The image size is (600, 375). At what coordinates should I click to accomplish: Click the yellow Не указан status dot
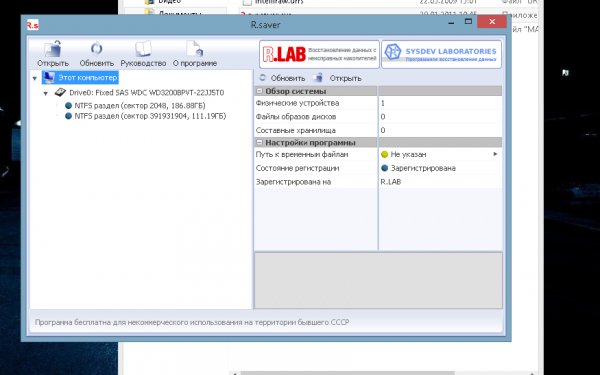click(385, 154)
